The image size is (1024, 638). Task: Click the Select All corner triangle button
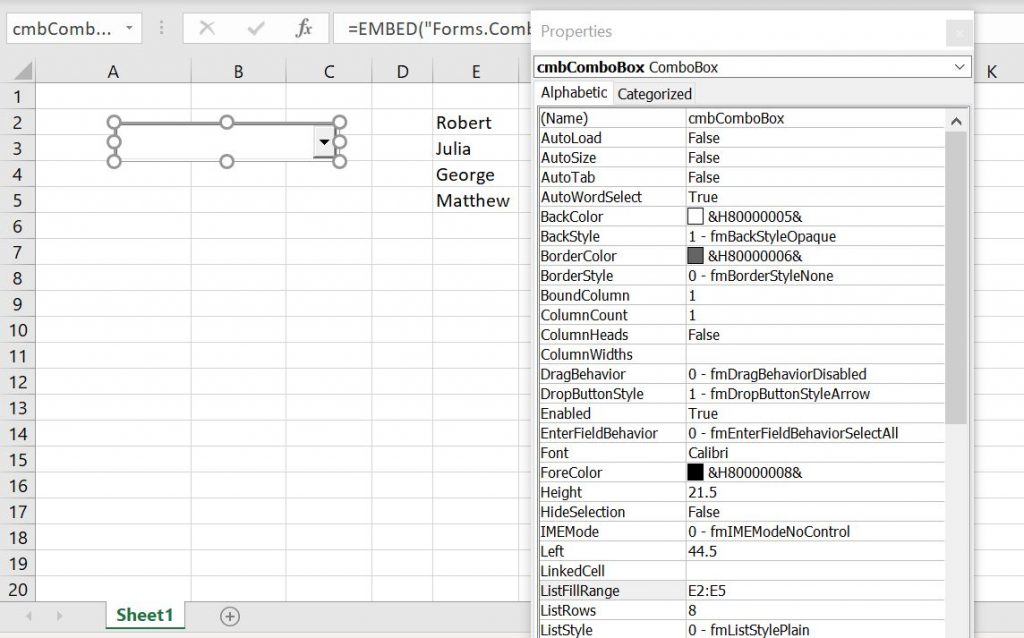(21, 71)
